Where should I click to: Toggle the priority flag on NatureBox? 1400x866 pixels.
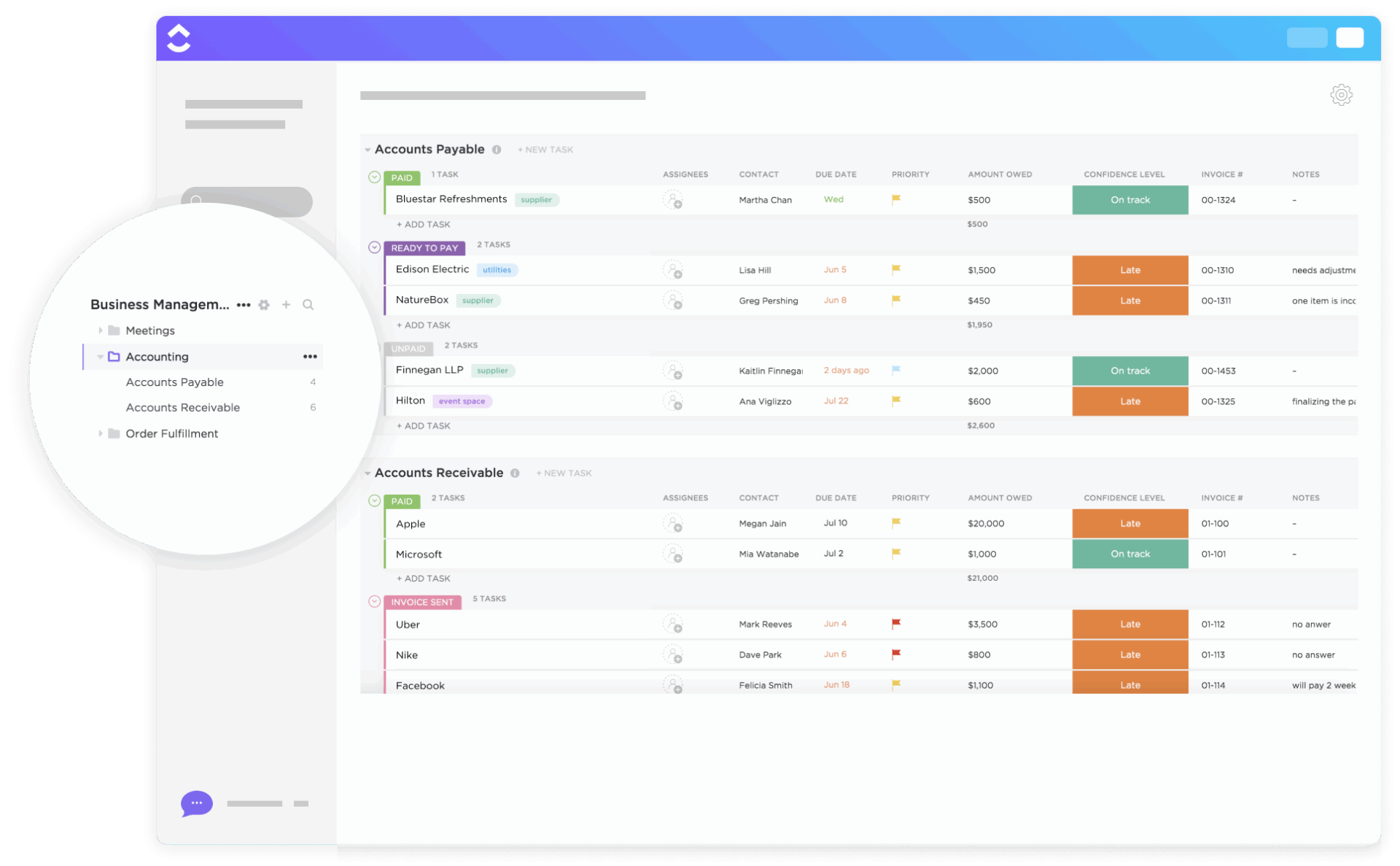click(x=895, y=300)
